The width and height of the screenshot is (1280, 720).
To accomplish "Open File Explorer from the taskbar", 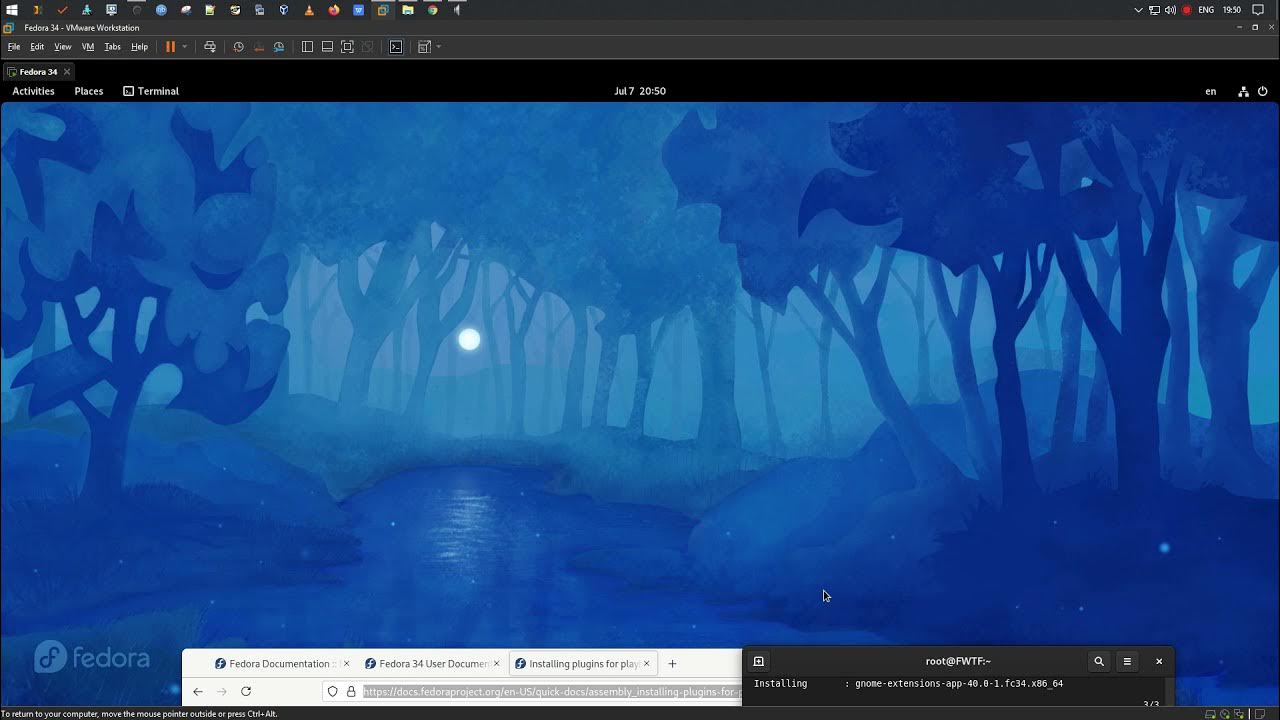I will click(408, 10).
